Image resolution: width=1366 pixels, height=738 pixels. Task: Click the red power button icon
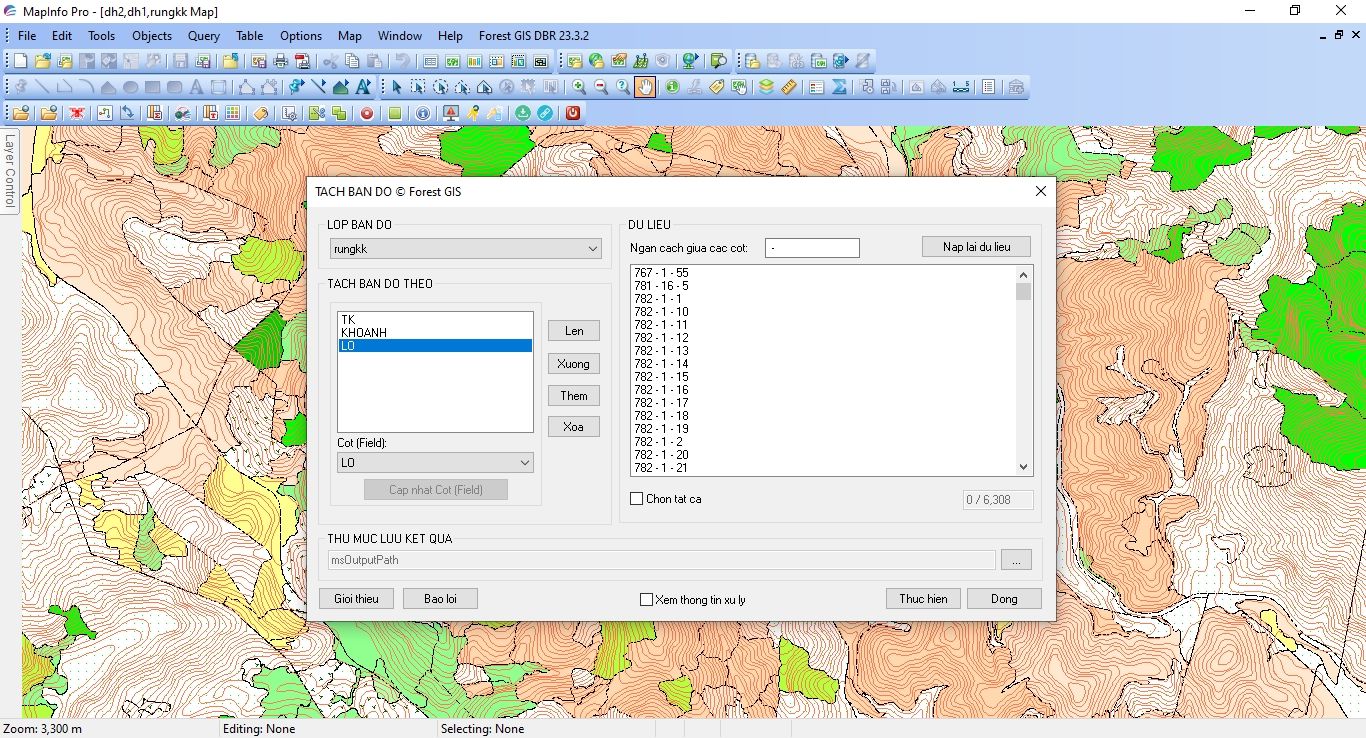573,113
